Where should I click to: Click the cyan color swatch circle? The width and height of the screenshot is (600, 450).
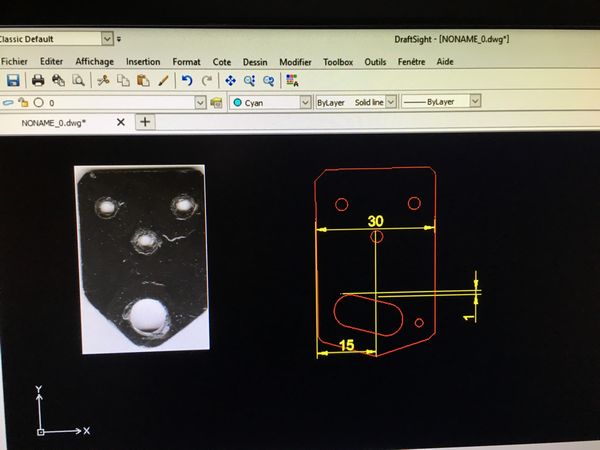237,103
